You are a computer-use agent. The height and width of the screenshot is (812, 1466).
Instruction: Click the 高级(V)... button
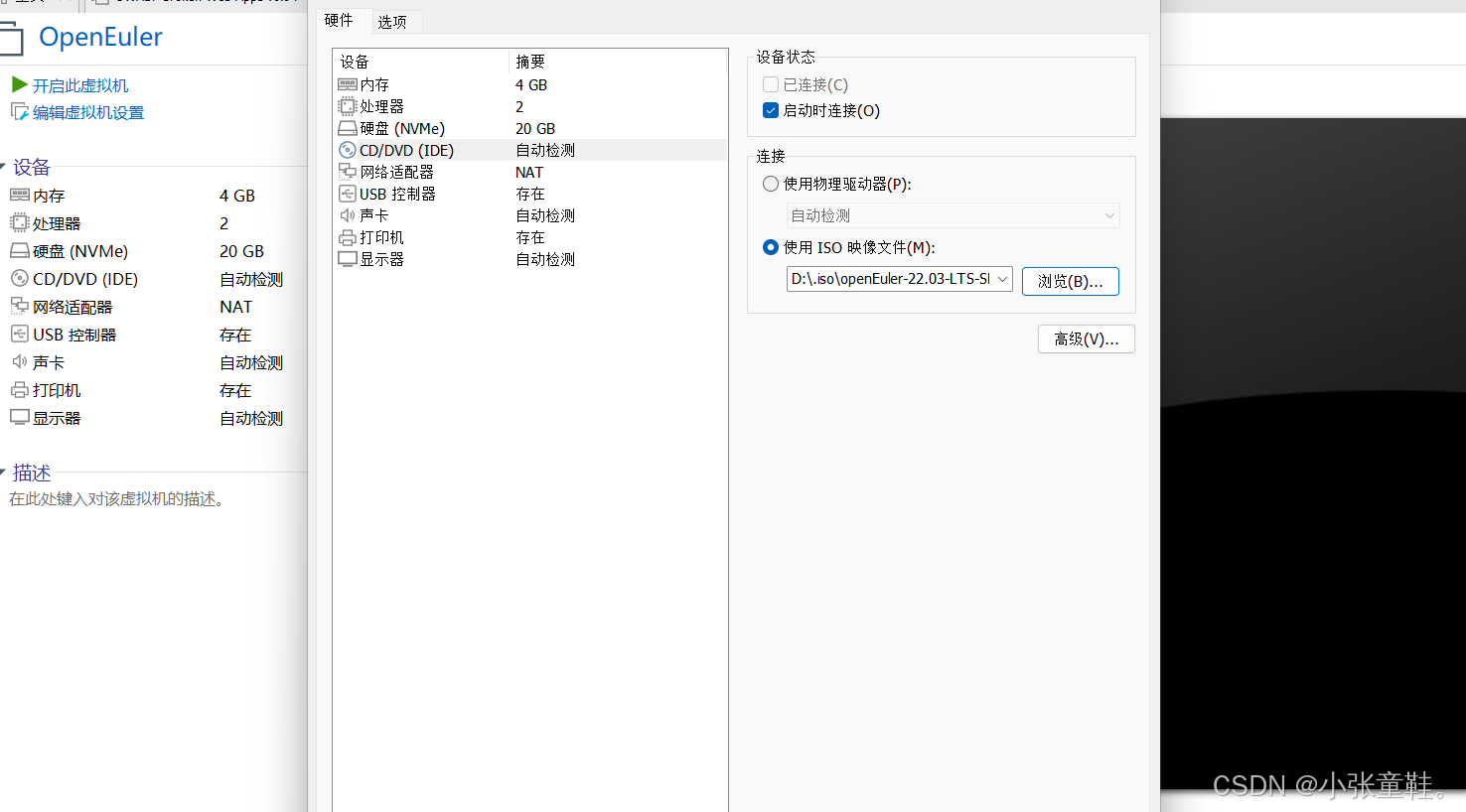point(1086,338)
